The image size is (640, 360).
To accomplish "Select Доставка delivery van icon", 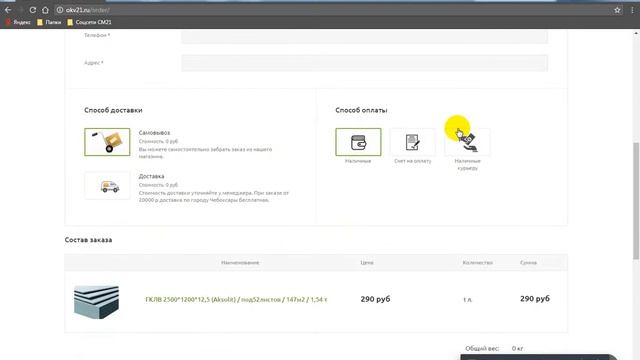I will (x=107, y=186).
